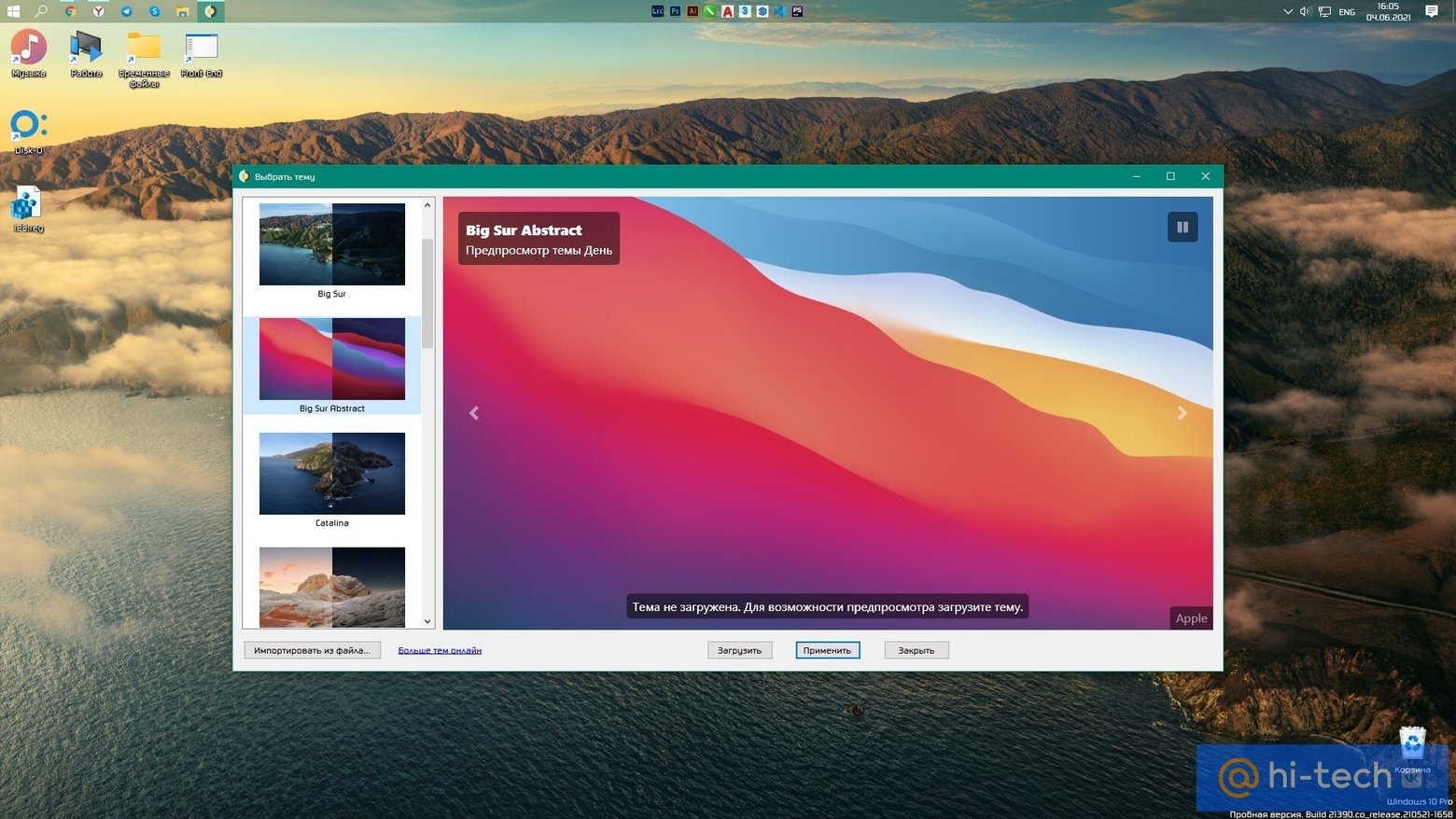Open File Explorer from taskbar
The width and height of the screenshot is (1456, 819).
click(x=182, y=11)
